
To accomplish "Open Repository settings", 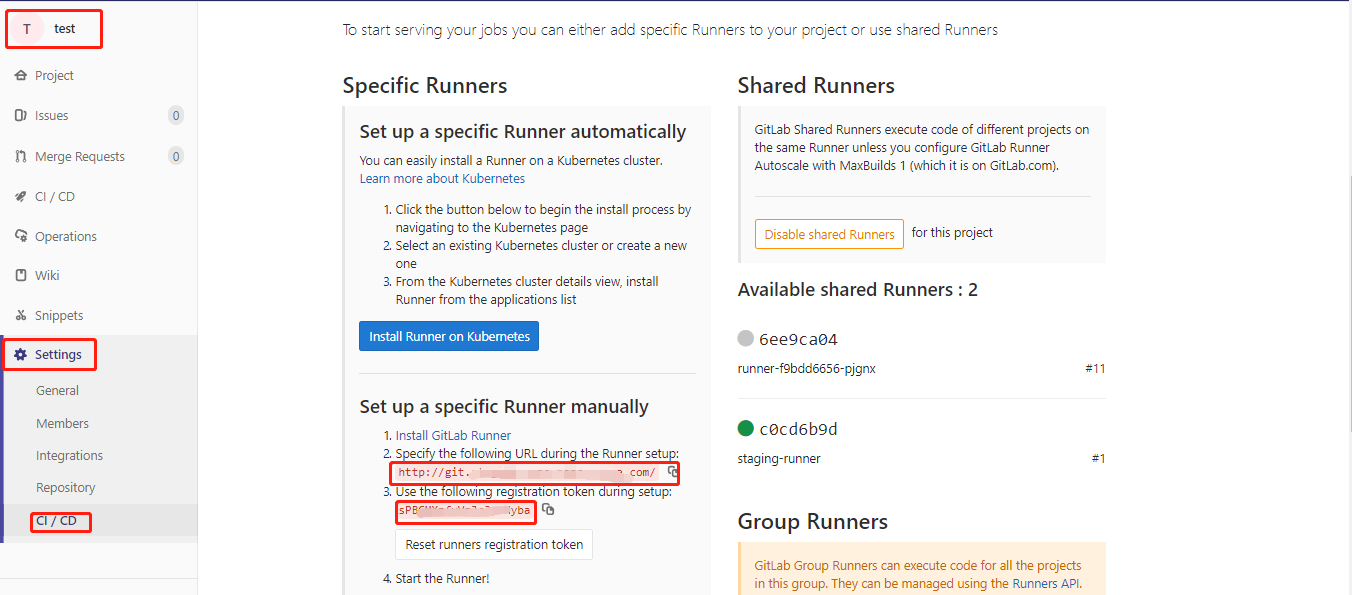I will click(66, 488).
